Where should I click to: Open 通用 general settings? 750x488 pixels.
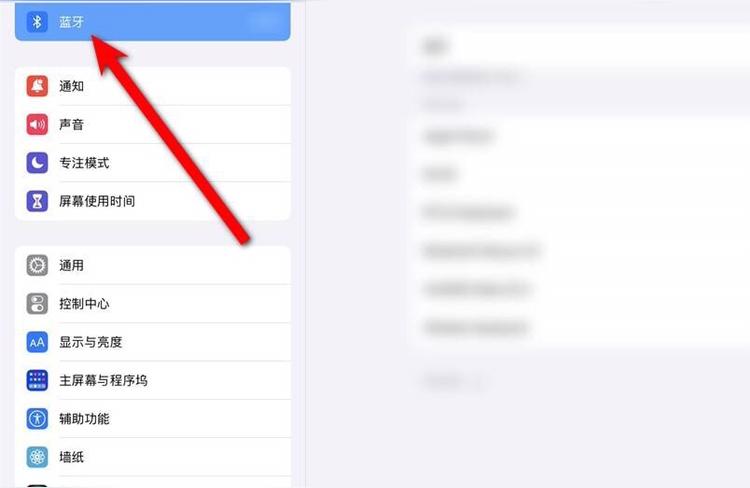[153, 266]
